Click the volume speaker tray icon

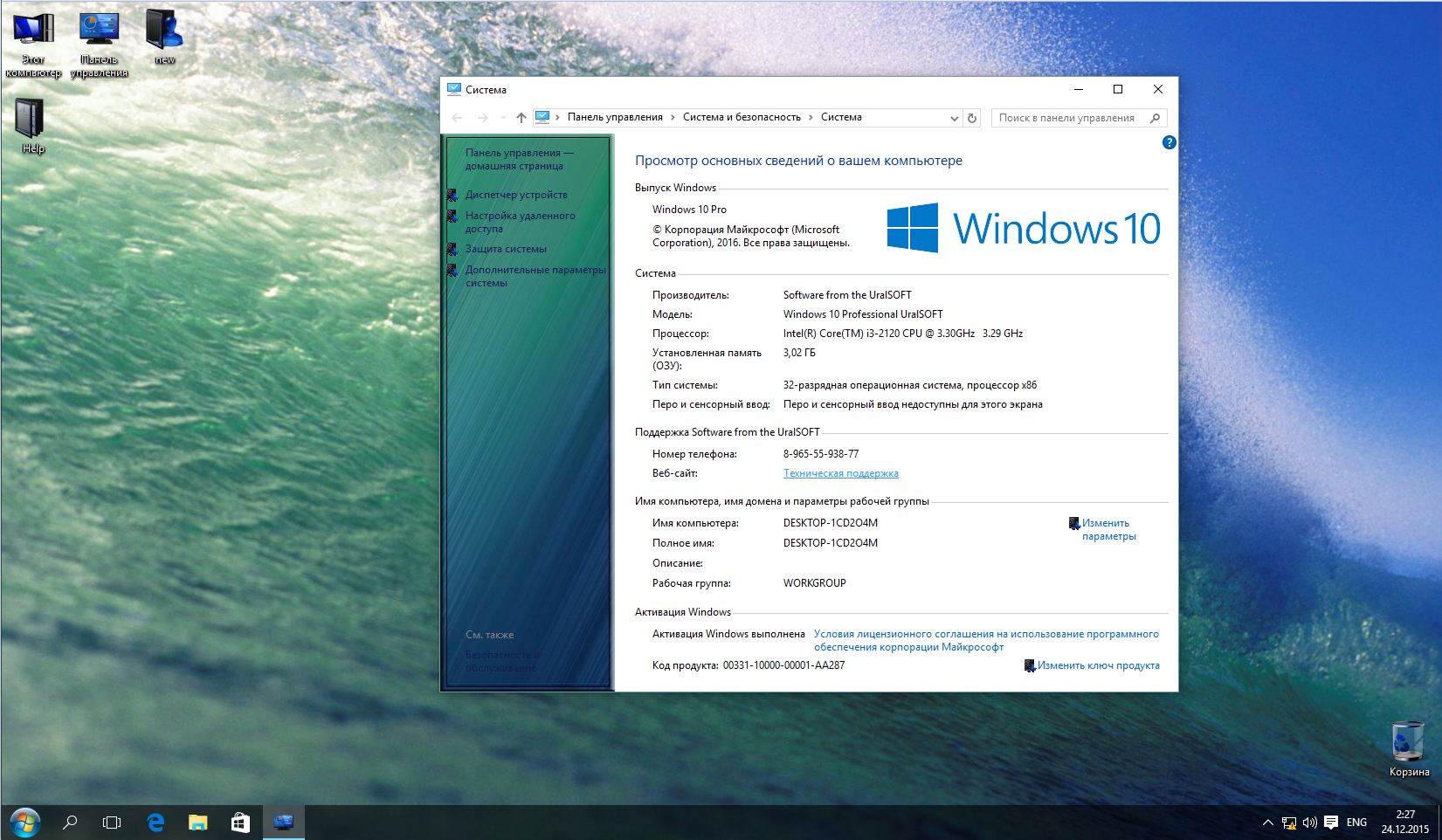pos(1309,823)
